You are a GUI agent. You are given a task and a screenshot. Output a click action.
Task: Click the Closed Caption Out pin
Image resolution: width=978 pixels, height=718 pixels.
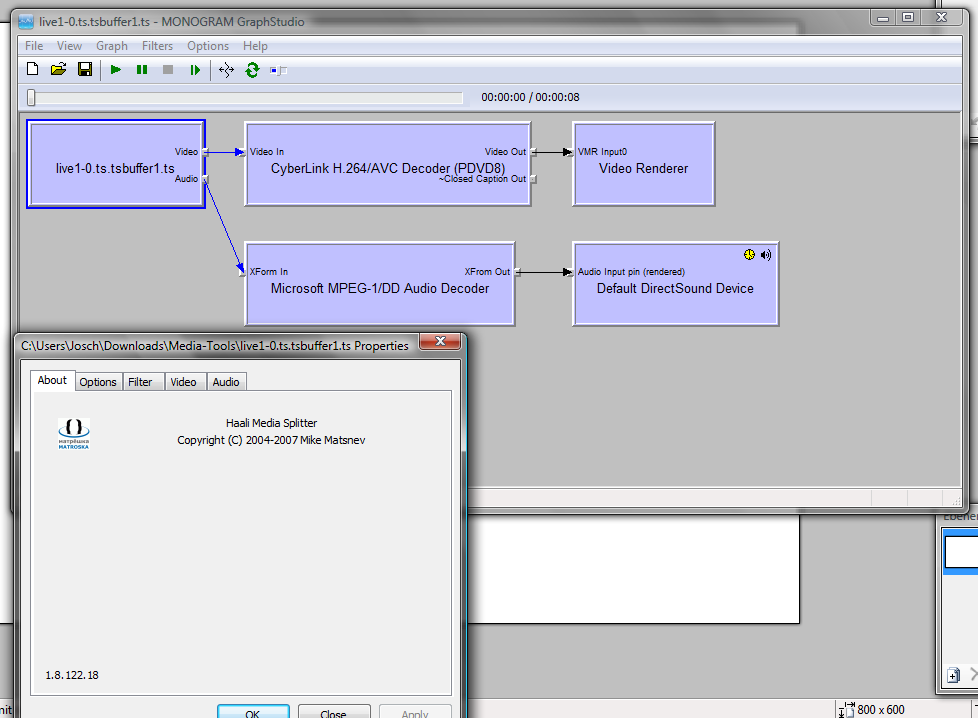(533, 179)
